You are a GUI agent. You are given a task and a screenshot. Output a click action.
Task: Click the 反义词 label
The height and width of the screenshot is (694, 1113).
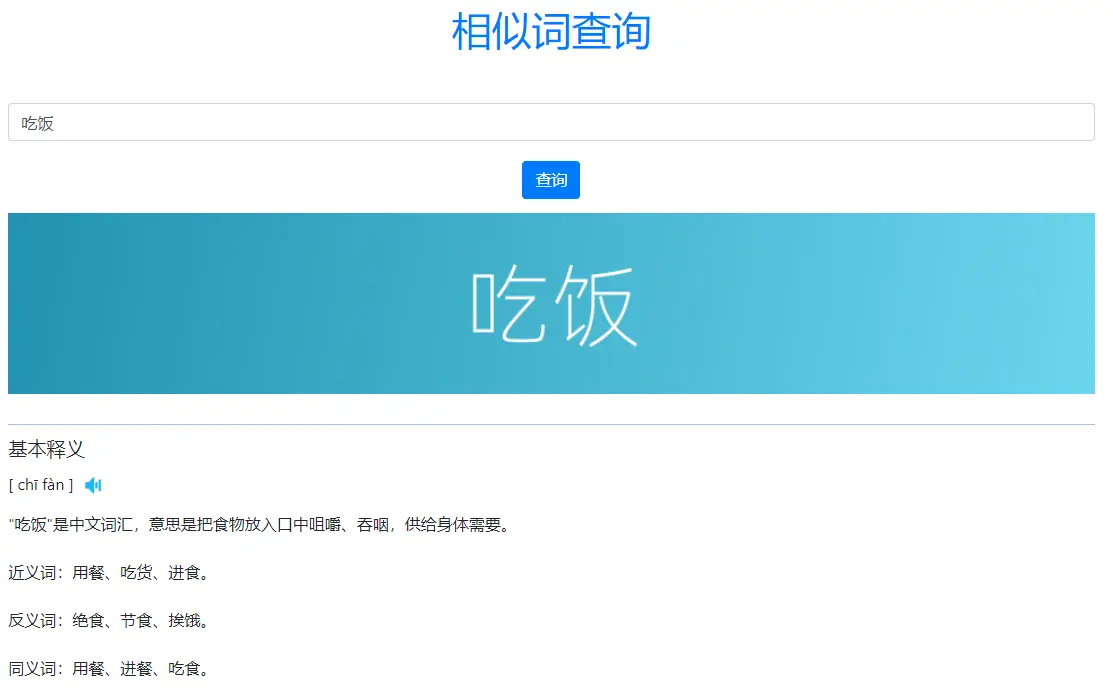(31, 621)
